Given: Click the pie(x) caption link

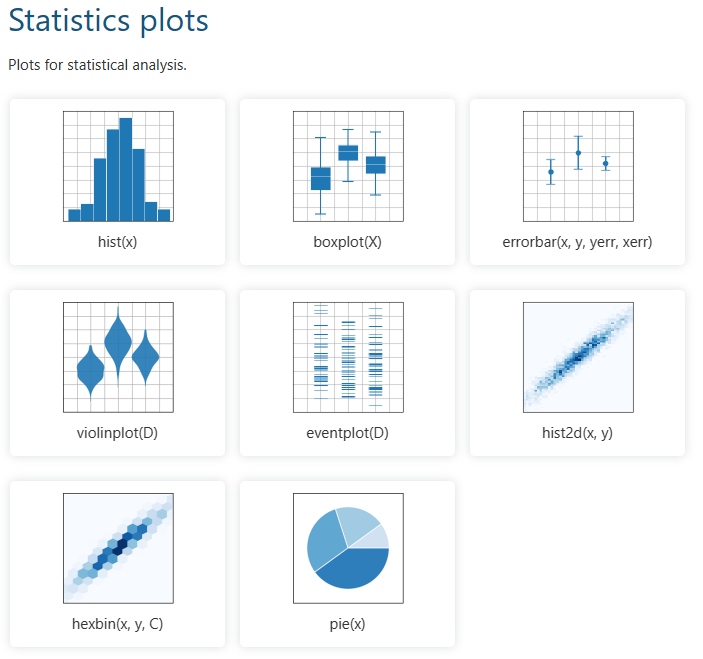Looking at the screenshot, I should tap(348, 624).
